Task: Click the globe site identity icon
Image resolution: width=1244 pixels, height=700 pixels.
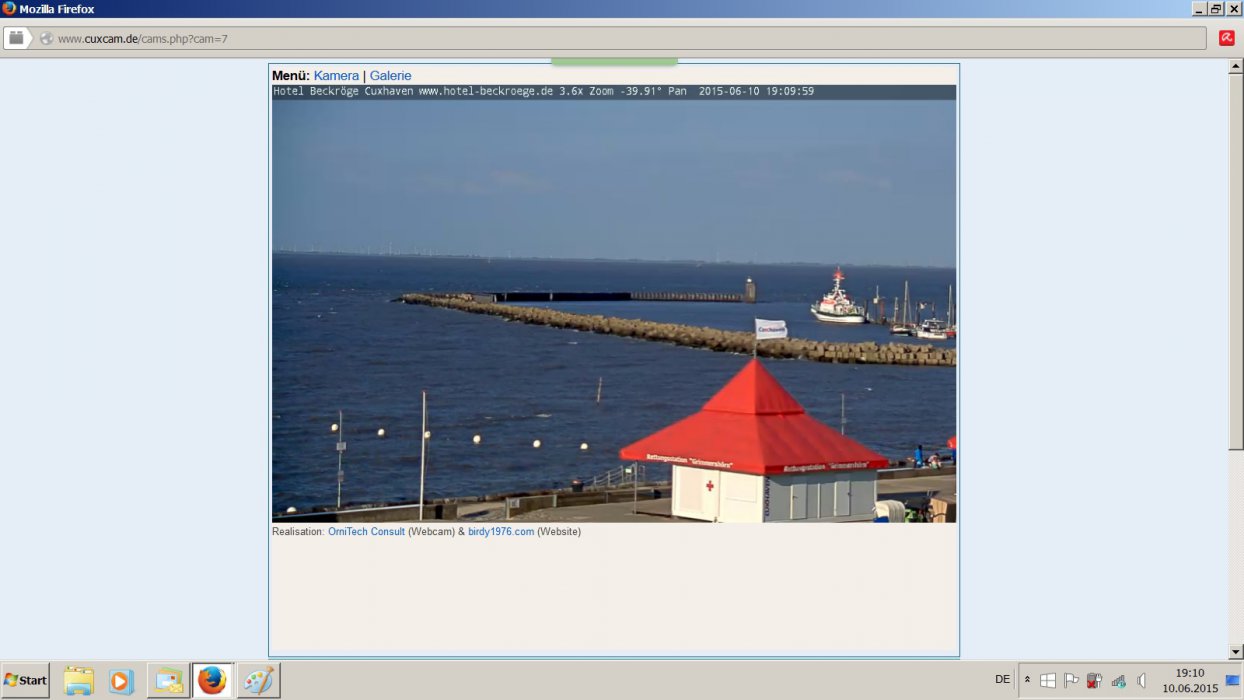Action: 46,39
